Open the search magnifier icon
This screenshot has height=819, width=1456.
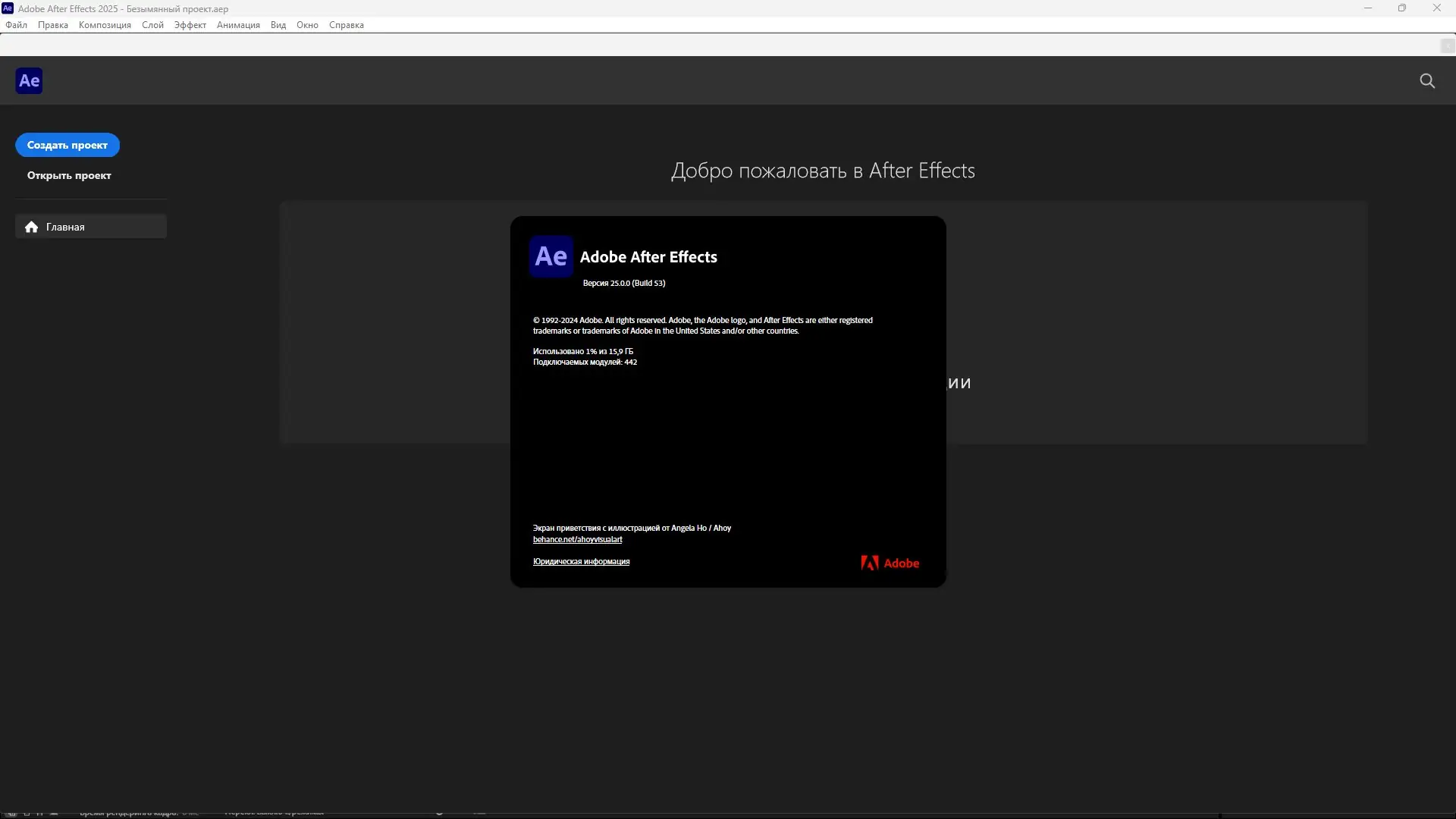pyautogui.click(x=1427, y=81)
